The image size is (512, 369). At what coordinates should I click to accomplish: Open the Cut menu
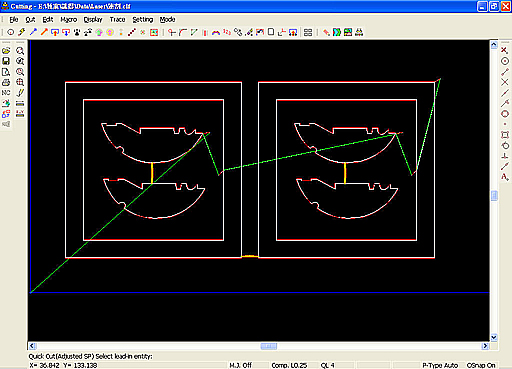click(x=30, y=20)
